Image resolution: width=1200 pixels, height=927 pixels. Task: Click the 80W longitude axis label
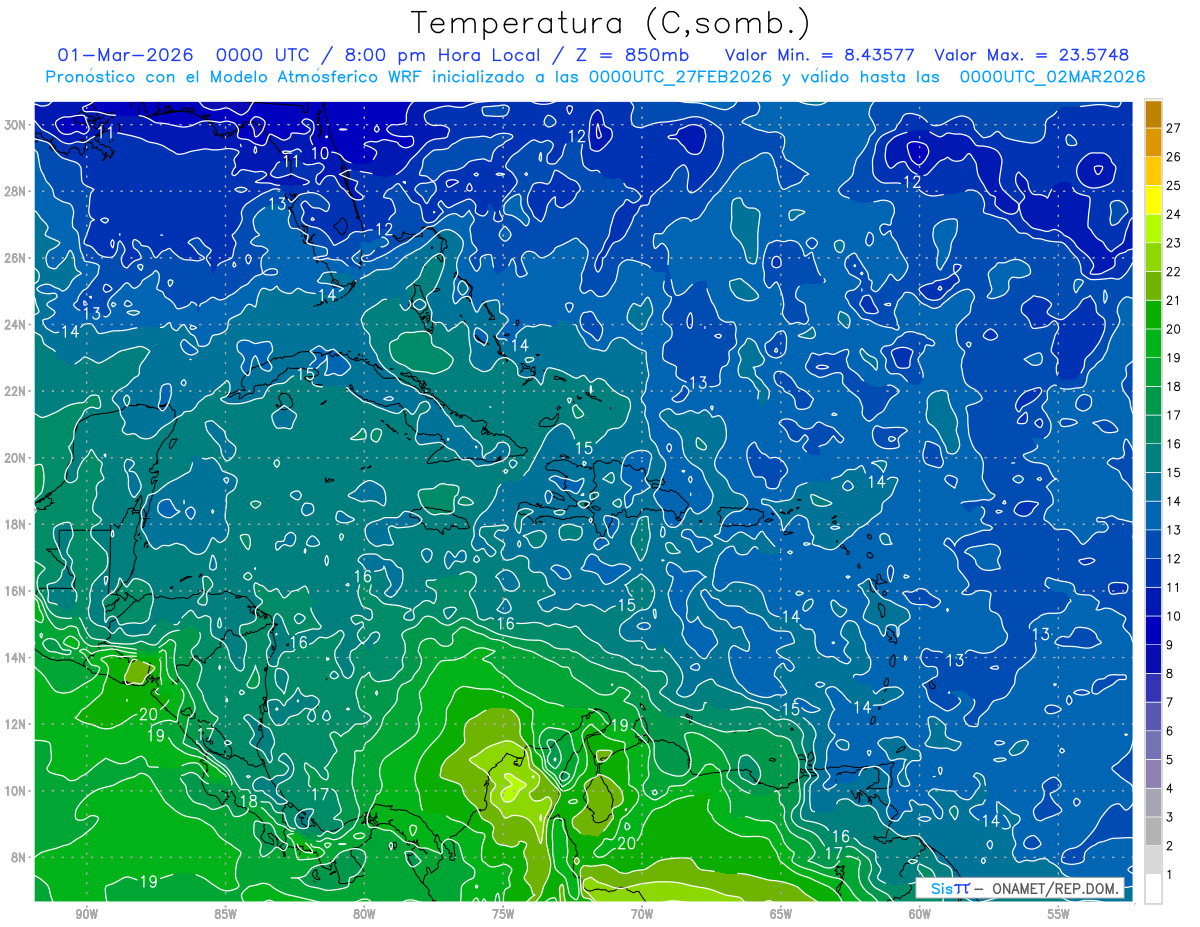tap(364, 914)
